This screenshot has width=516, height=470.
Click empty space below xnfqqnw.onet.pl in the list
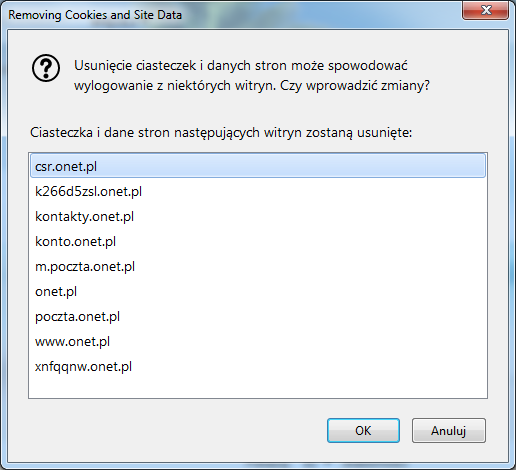[258, 388]
